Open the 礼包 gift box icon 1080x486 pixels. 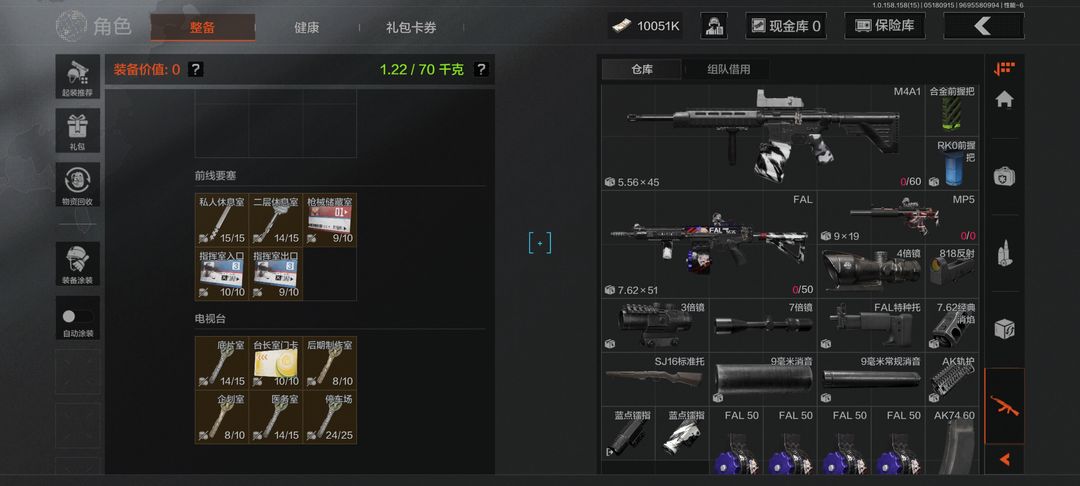coord(78,130)
